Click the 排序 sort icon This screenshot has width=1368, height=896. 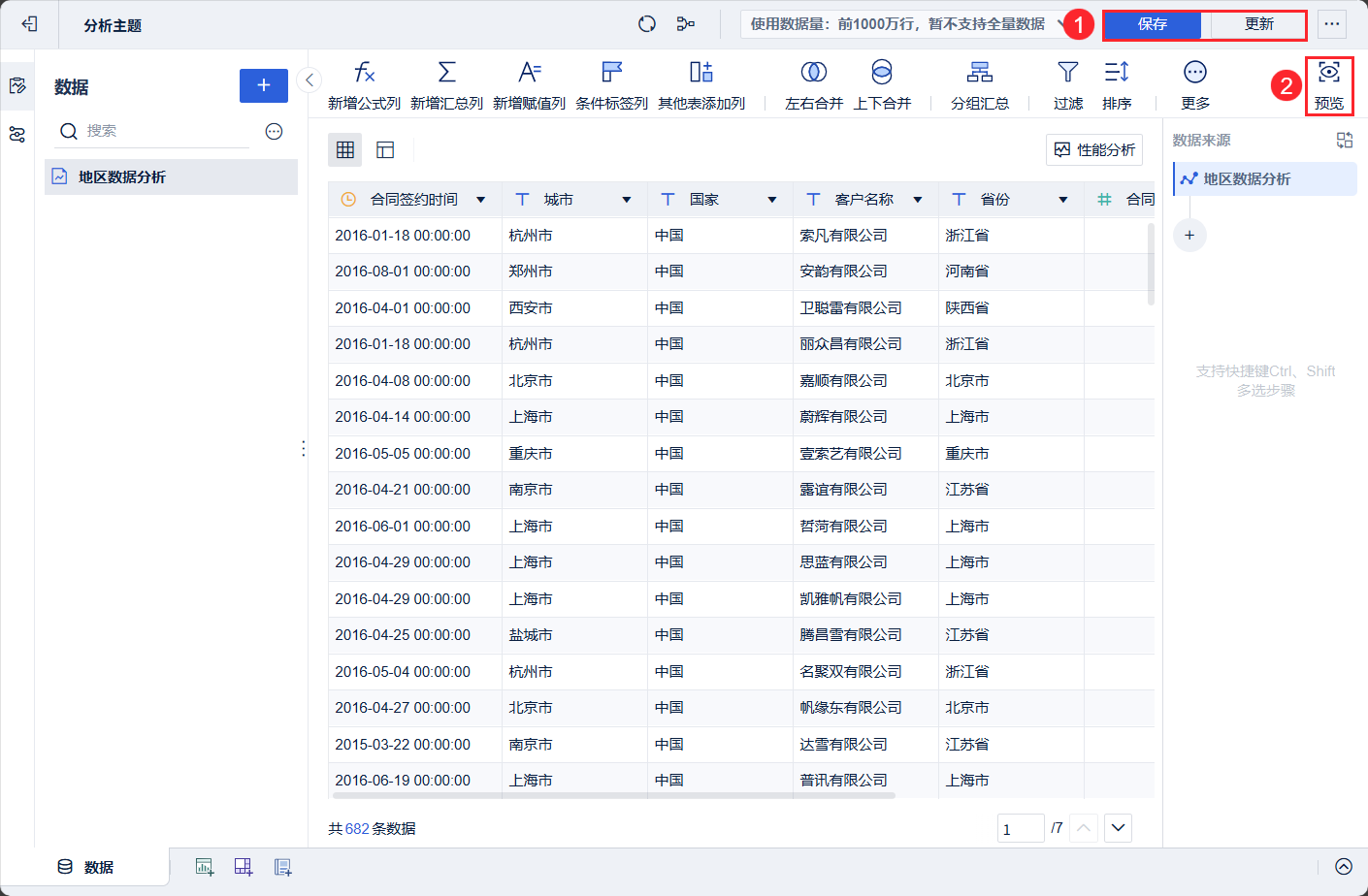pyautogui.click(x=1117, y=73)
